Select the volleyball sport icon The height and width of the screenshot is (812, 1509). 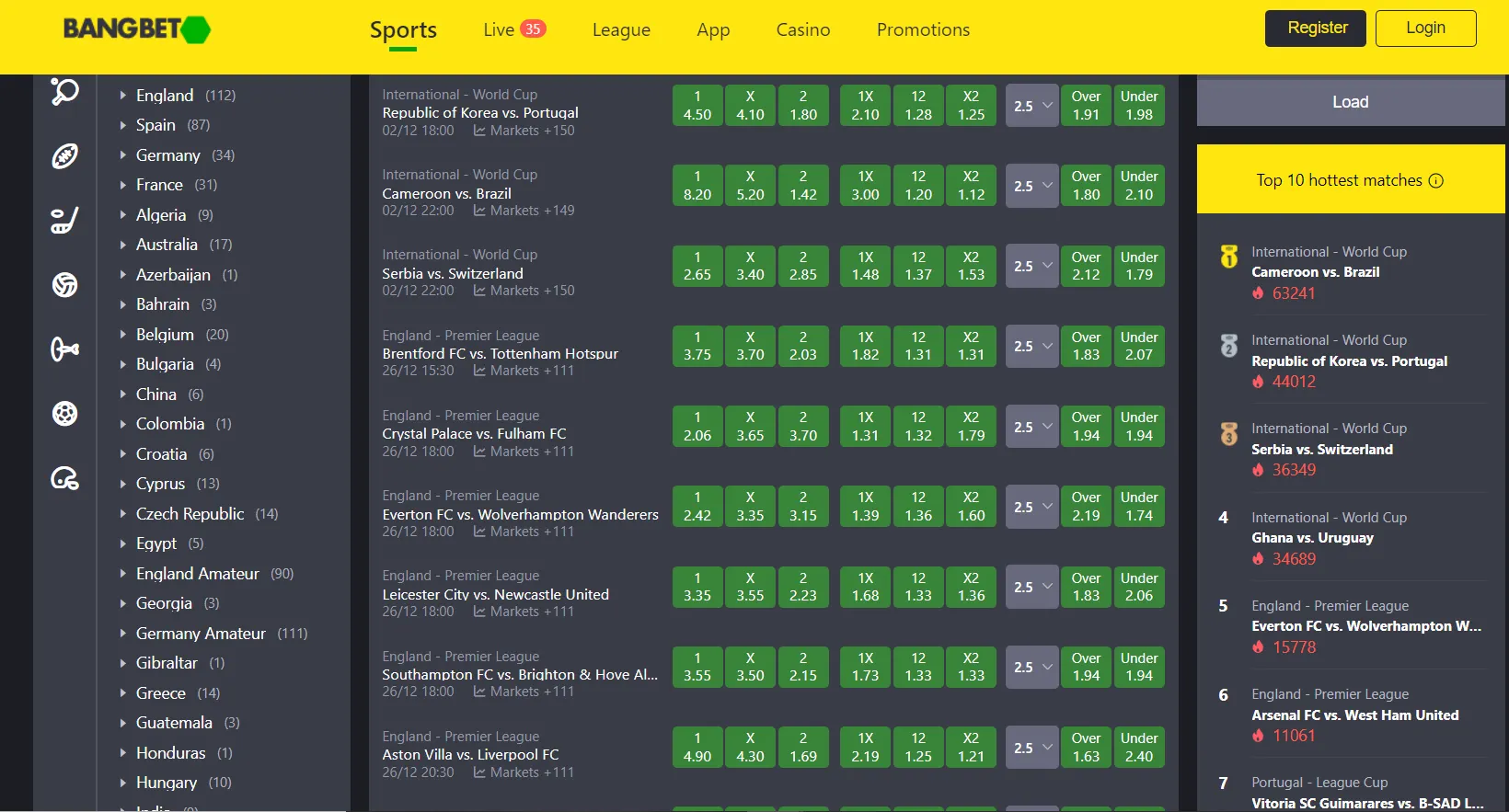(64, 285)
